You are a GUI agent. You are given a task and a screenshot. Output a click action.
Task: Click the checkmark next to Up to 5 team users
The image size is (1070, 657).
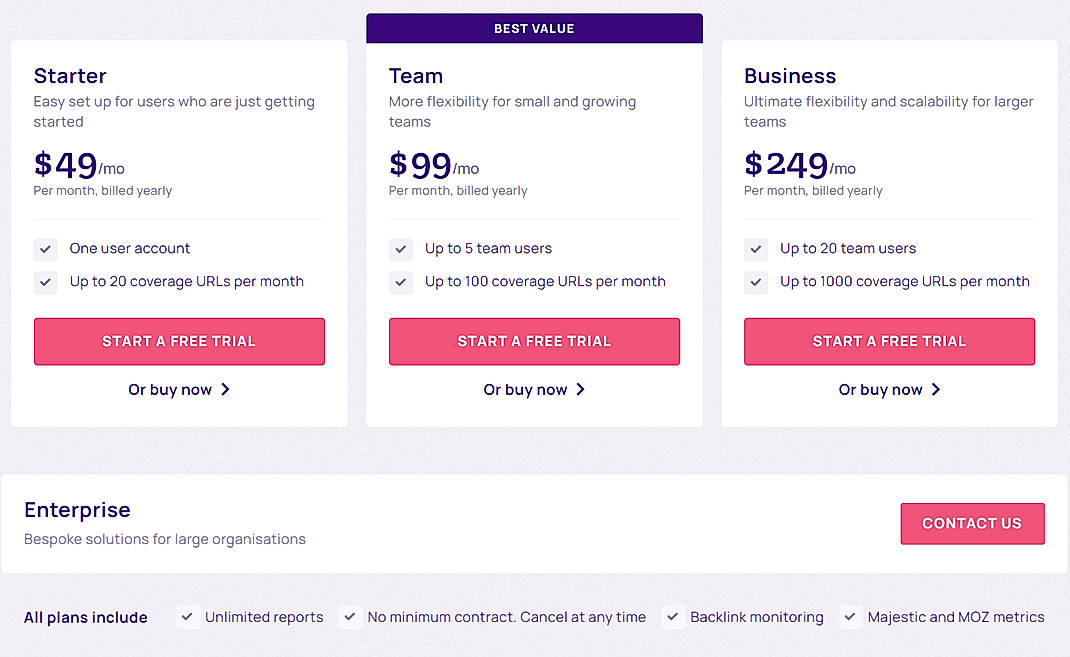400,248
